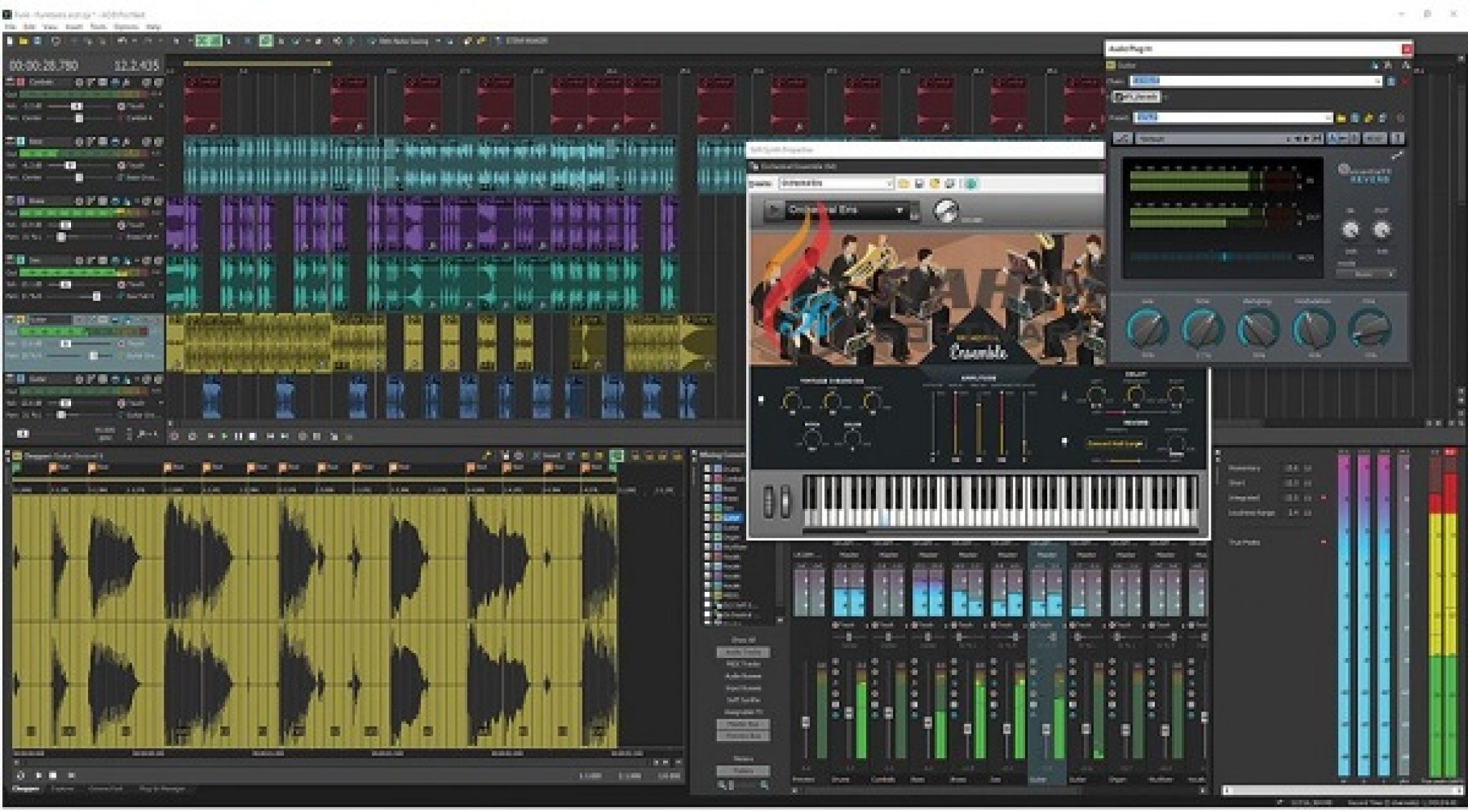
Task: Click the volume knob beside the Orchestral program selector
Action: [x=946, y=210]
